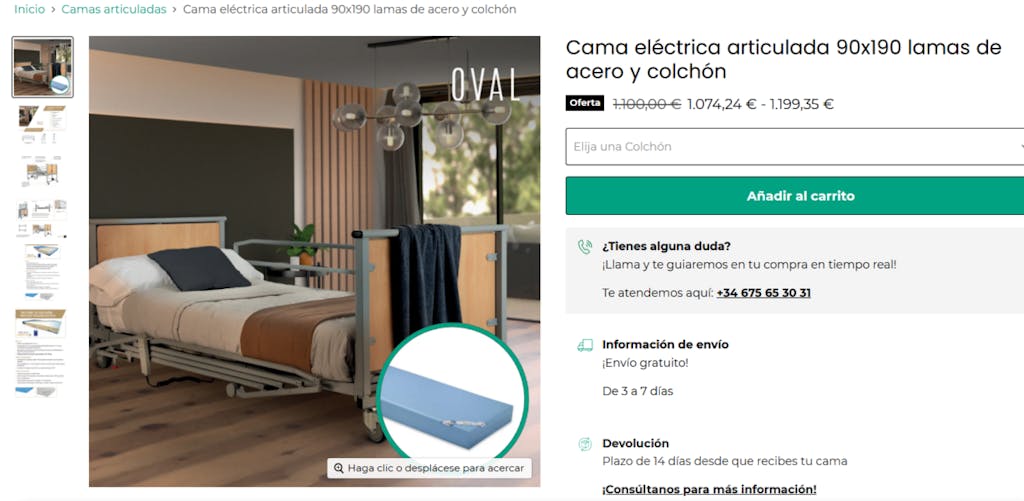The width and height of the screenshot is (1024, 501).
Task: Select the second thumbnail with specifications sheet
Action: (43, 125)
